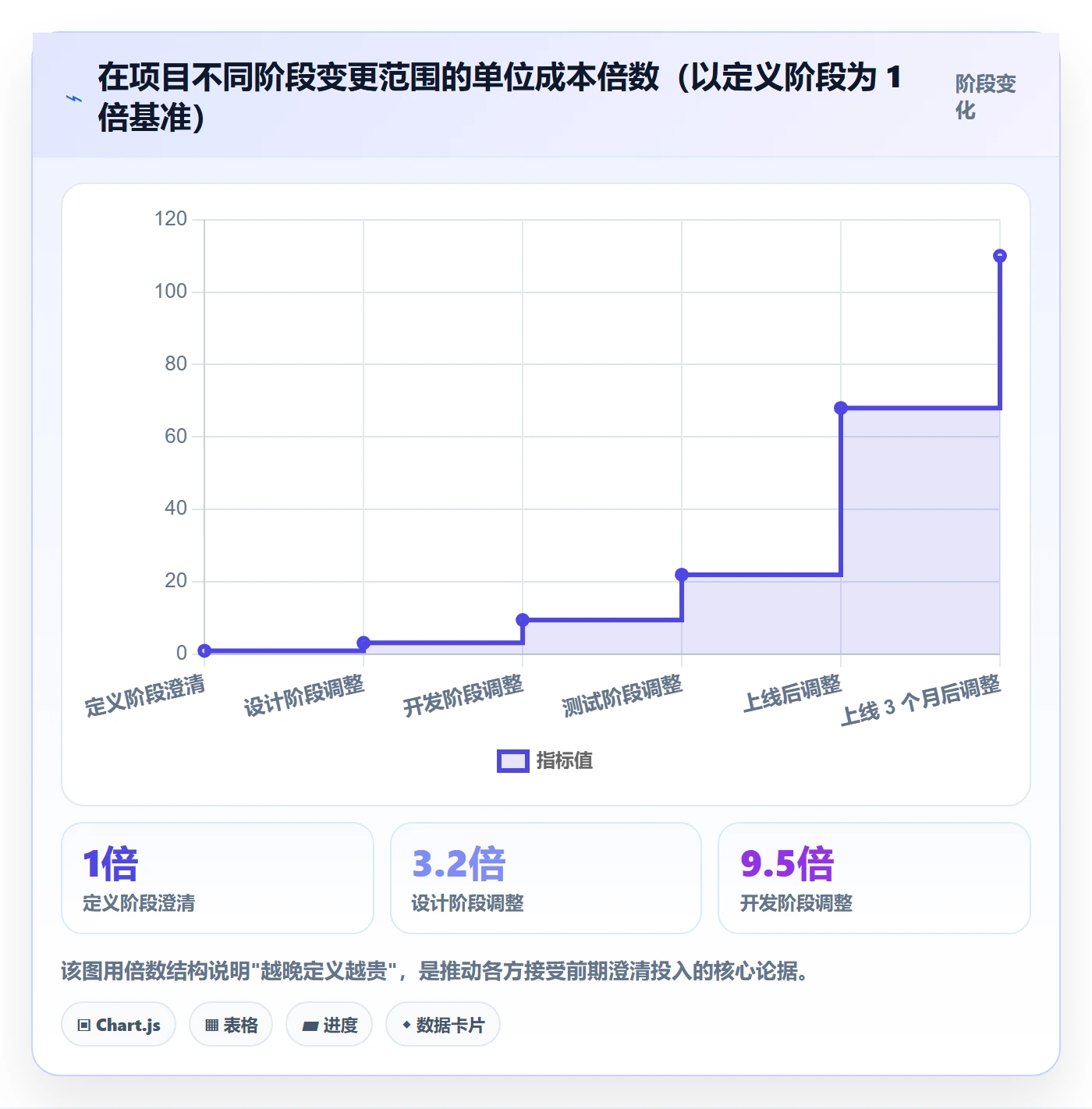Click the 上线 3 个月后调整 x-axis label
This screenshot has width=1092, height=1109.
point(920,700)
